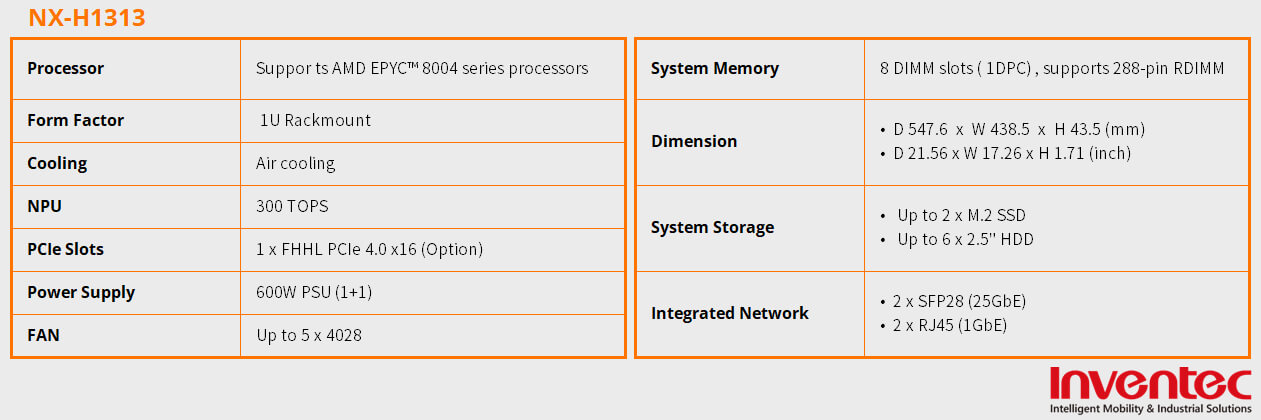Select the Processor row label
This screenshot has height=420, width=1261.
pos(66,69)
